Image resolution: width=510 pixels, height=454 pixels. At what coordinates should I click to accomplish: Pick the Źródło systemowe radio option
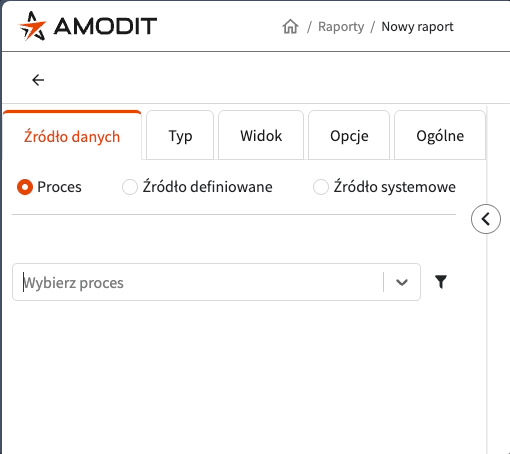click(x=321, y=187)
